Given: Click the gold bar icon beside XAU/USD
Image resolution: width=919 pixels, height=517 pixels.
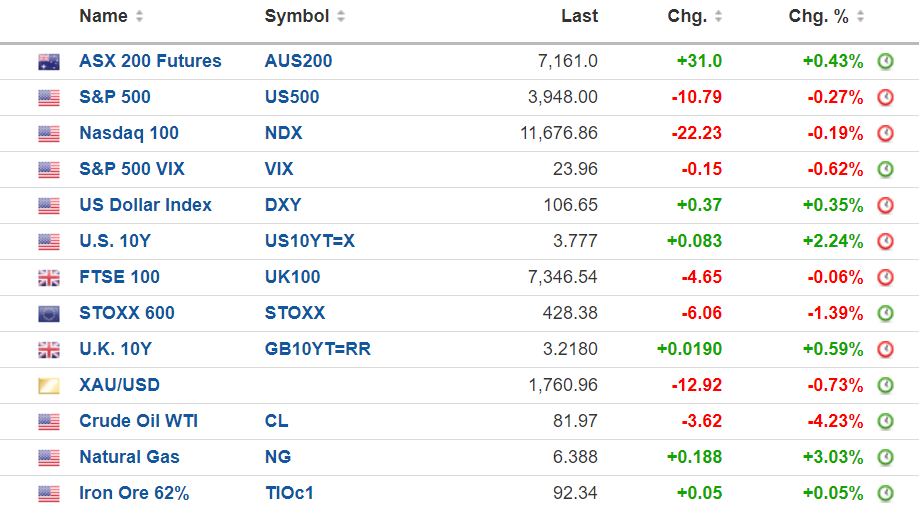Looking at the screenshot, I should click(49, 385).
